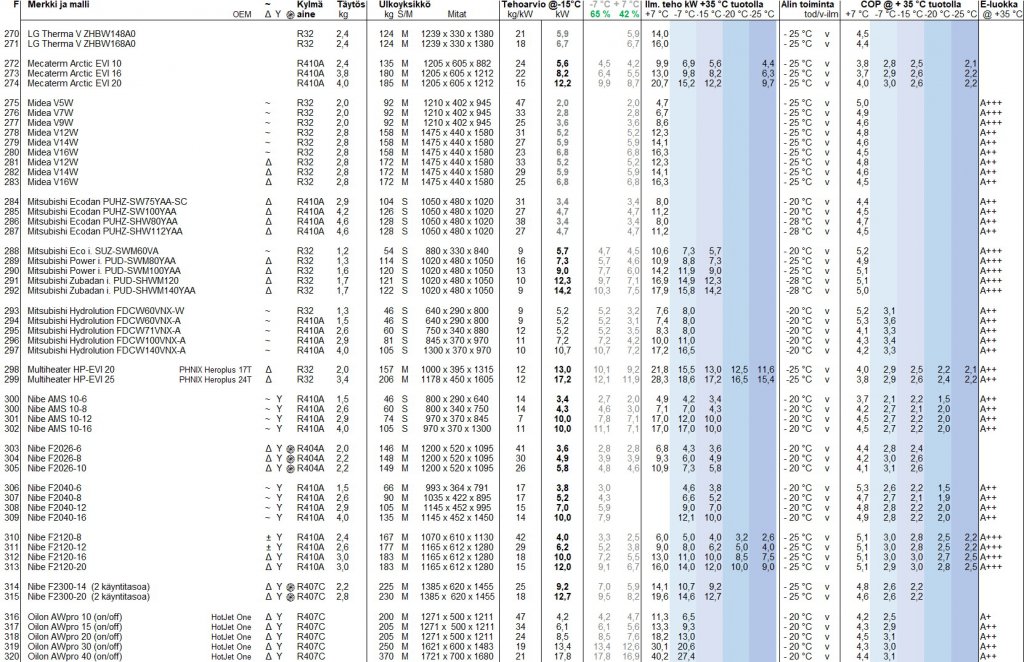Select bold power value '17,2' of Multiheater HP-EVI 25
Screen dimensions: 1024x662
[562, 379]
